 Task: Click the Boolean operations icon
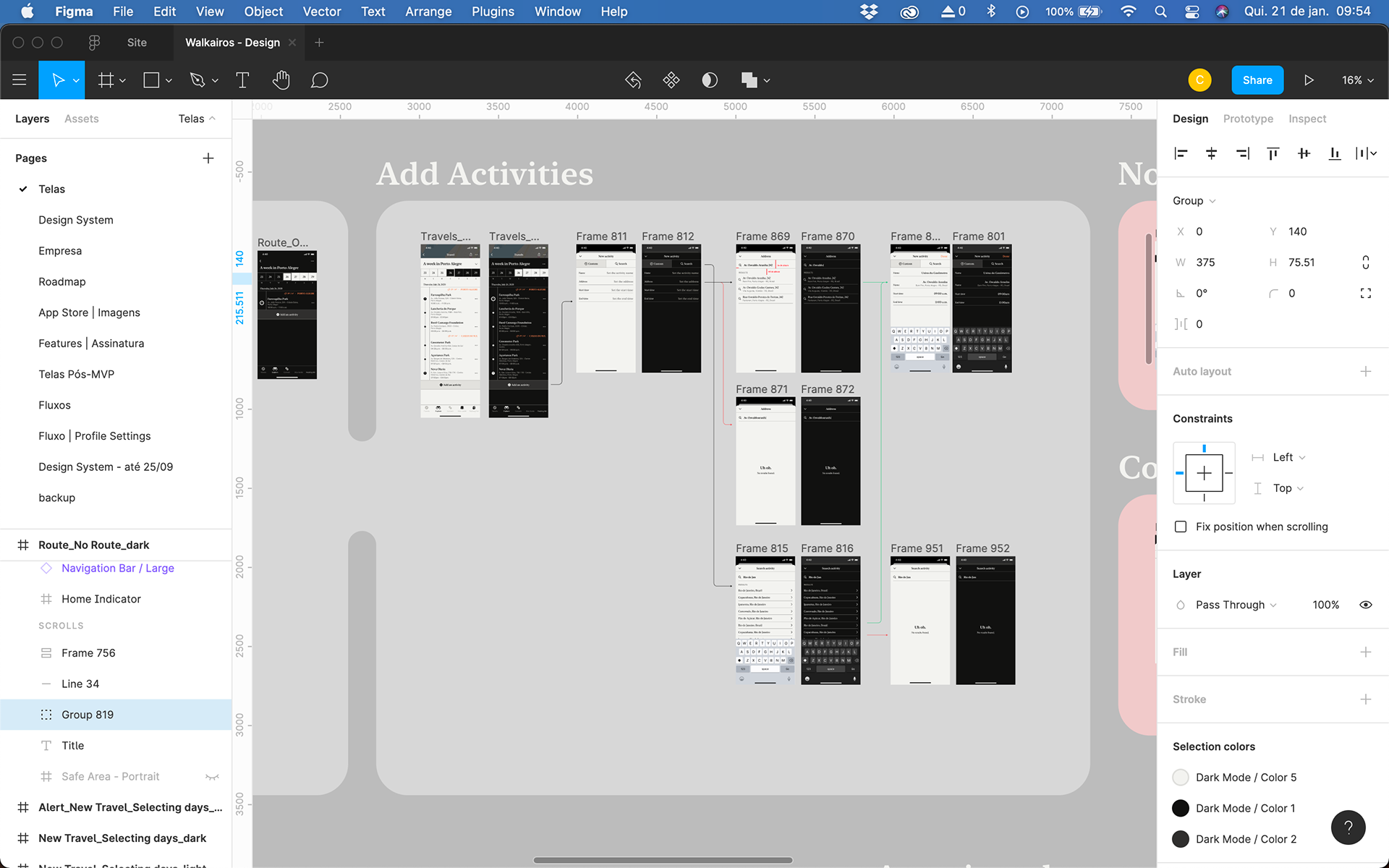click(x=749, y=80)
